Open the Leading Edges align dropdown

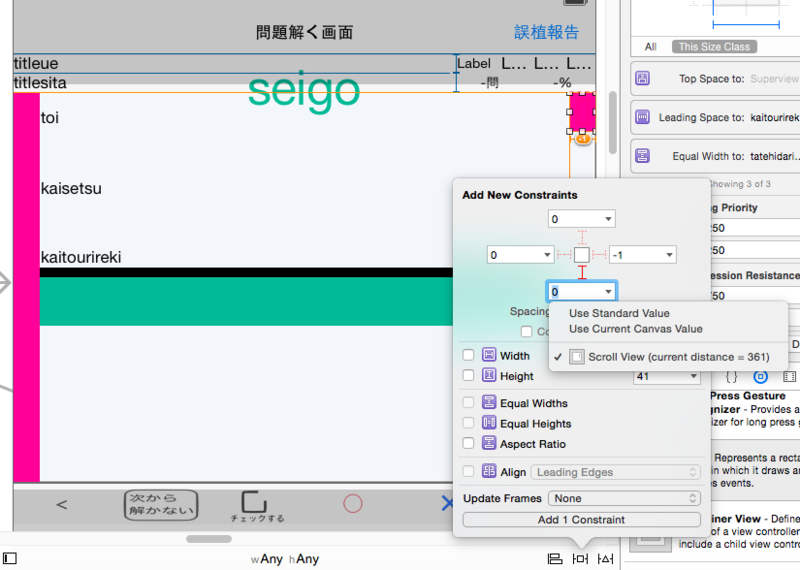(x=616, y=472)
